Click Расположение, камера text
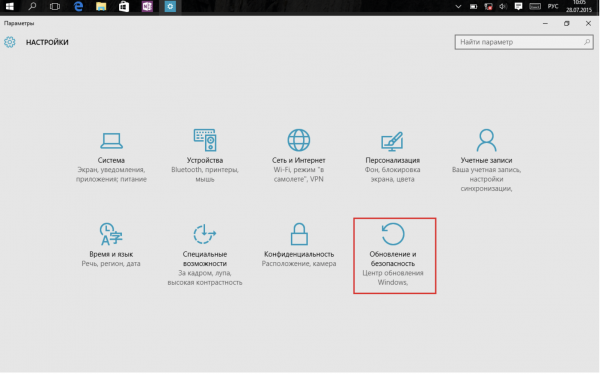The width and height of the screenshot is (600, 374). (x=299, y=263)
